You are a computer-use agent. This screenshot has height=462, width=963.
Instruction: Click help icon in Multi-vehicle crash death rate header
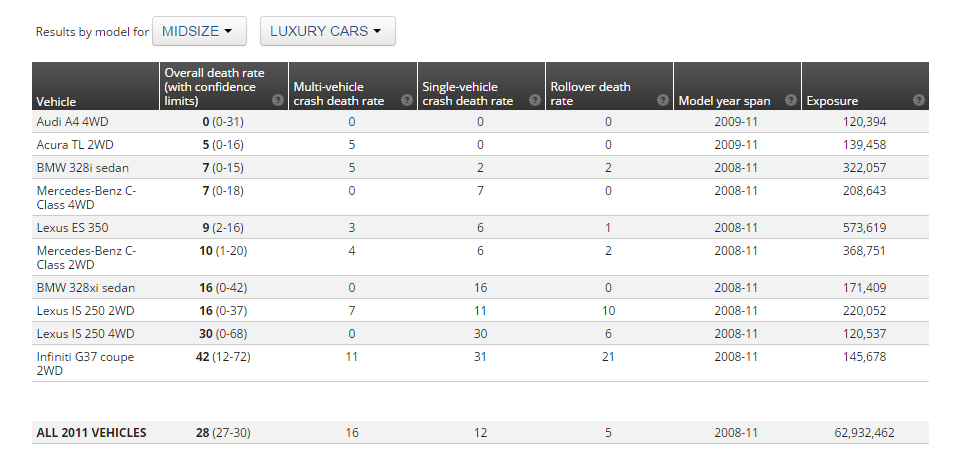[406, 100]
